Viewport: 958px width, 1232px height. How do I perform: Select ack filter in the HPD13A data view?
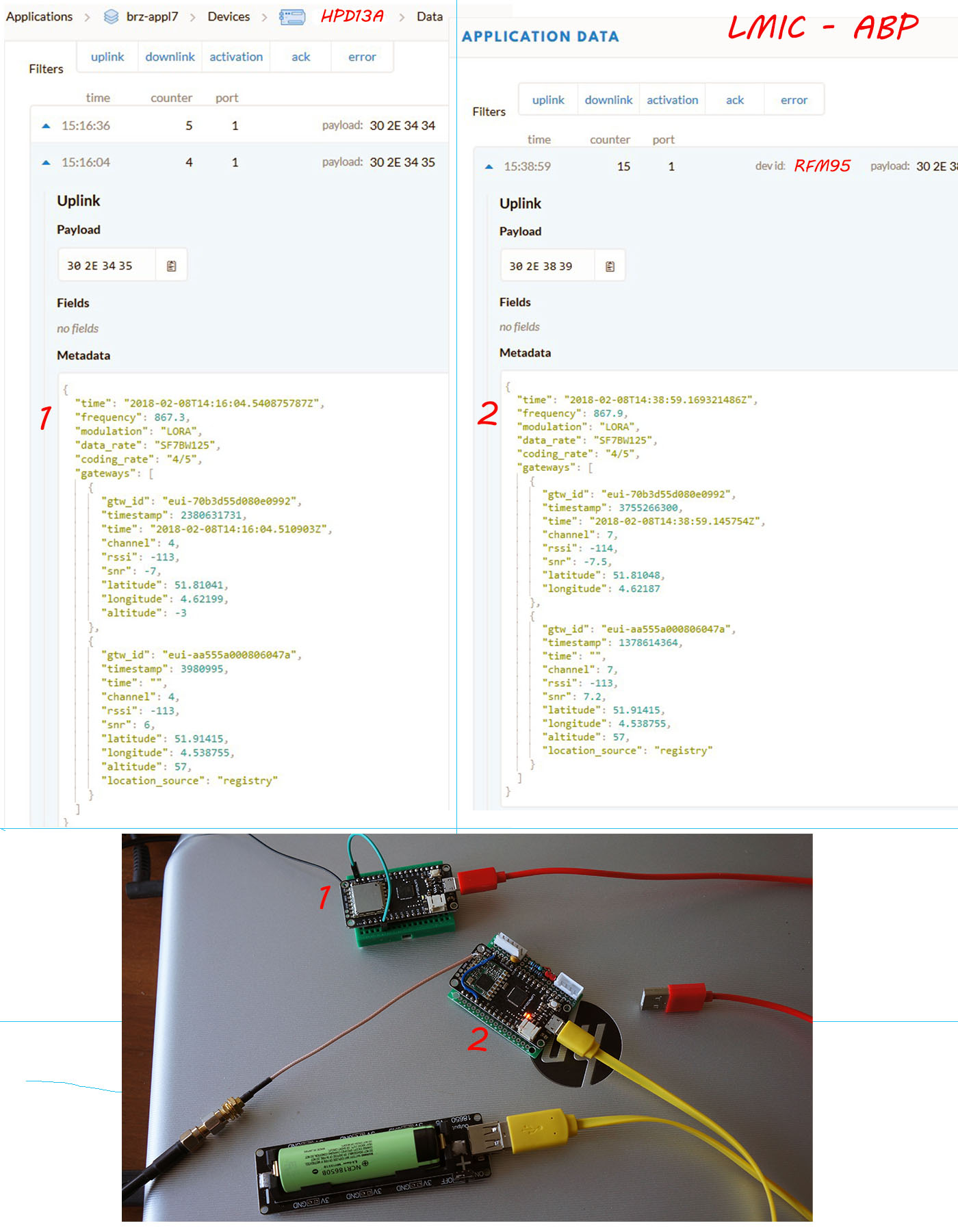pos(300,57)
